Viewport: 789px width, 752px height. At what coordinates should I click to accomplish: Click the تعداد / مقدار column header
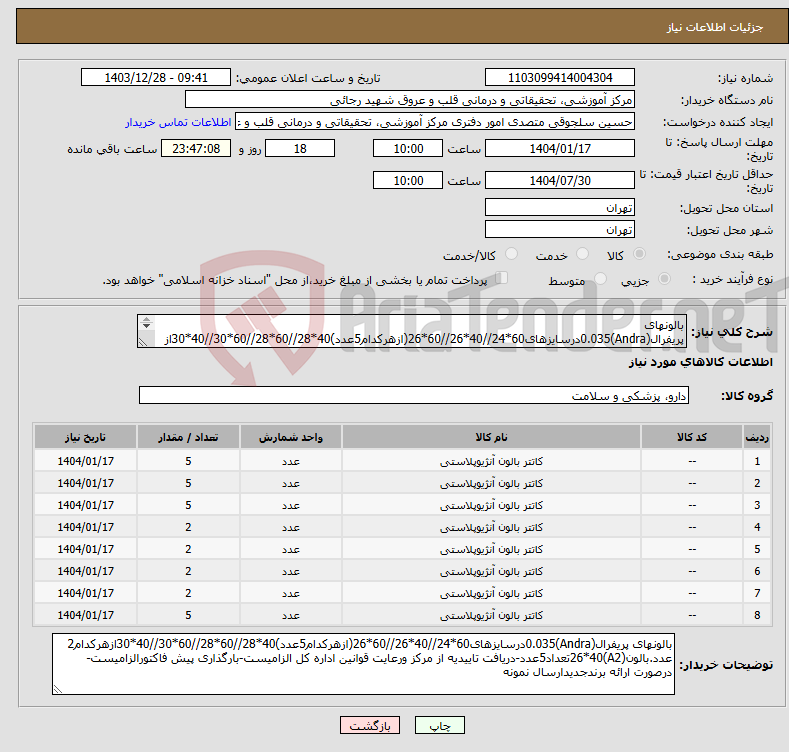(x=188, y=438)
